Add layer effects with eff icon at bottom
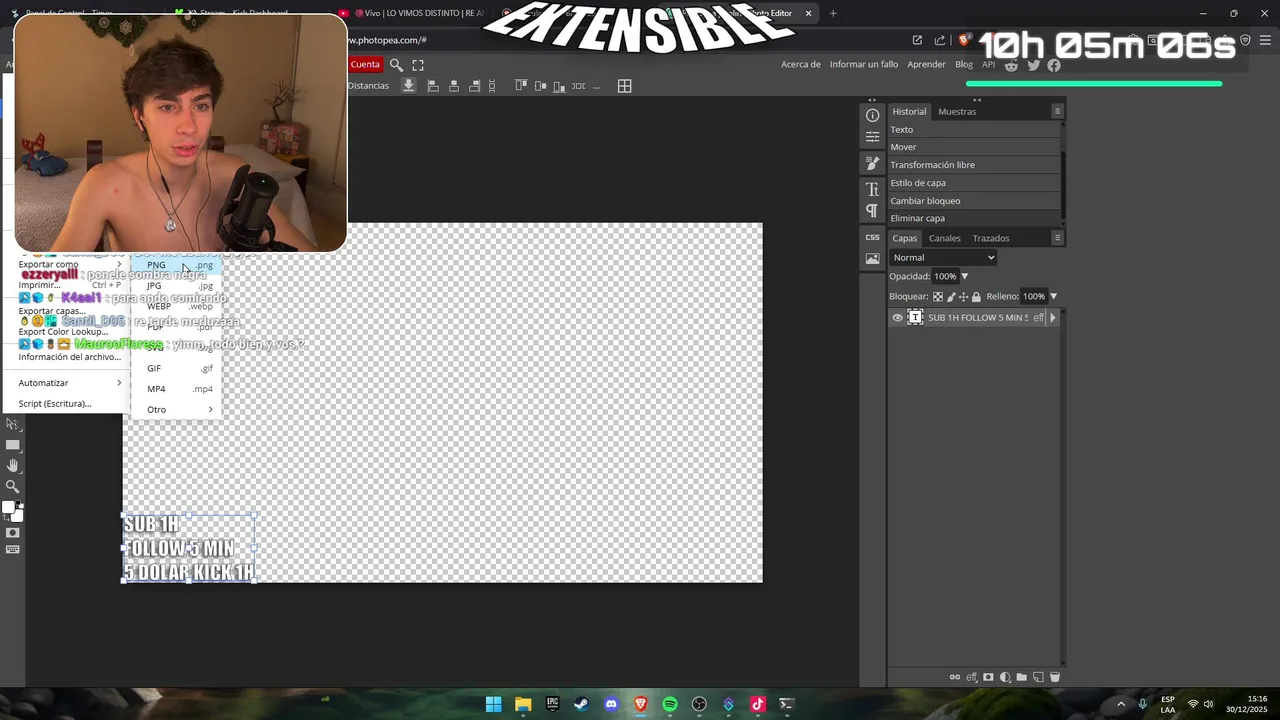Viewport: 1280px width, 720px height. (971, 677)
